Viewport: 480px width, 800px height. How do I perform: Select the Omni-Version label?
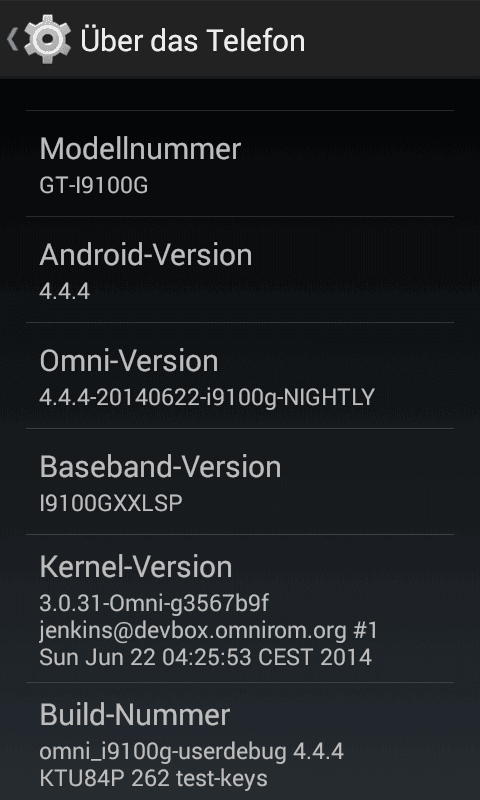129,361
